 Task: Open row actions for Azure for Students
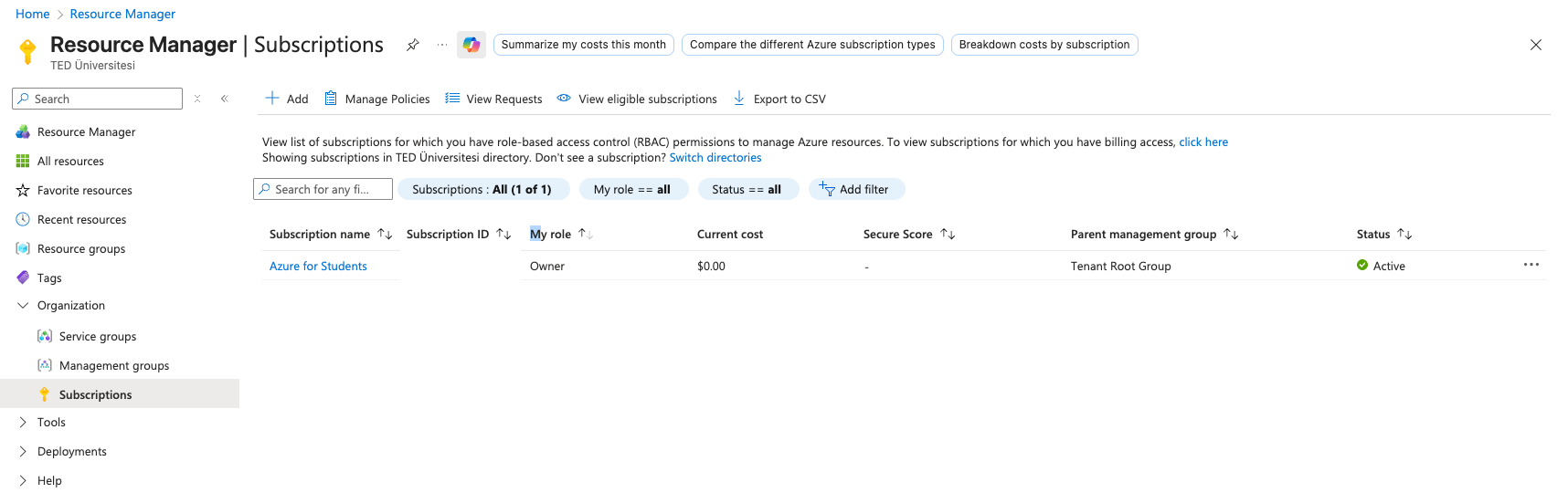pos(1531,265)
